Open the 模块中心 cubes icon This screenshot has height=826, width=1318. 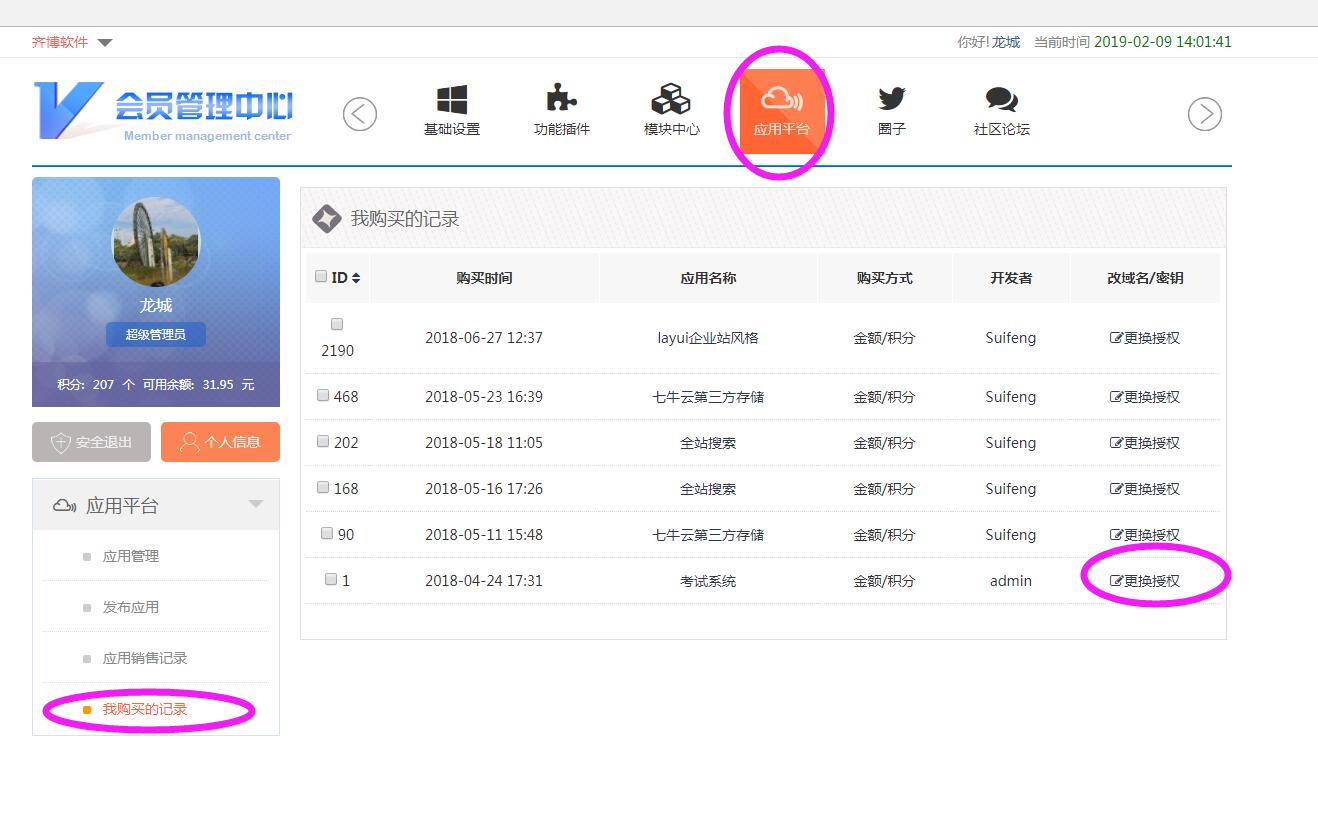pyautogui.click(x=671, y=100)
